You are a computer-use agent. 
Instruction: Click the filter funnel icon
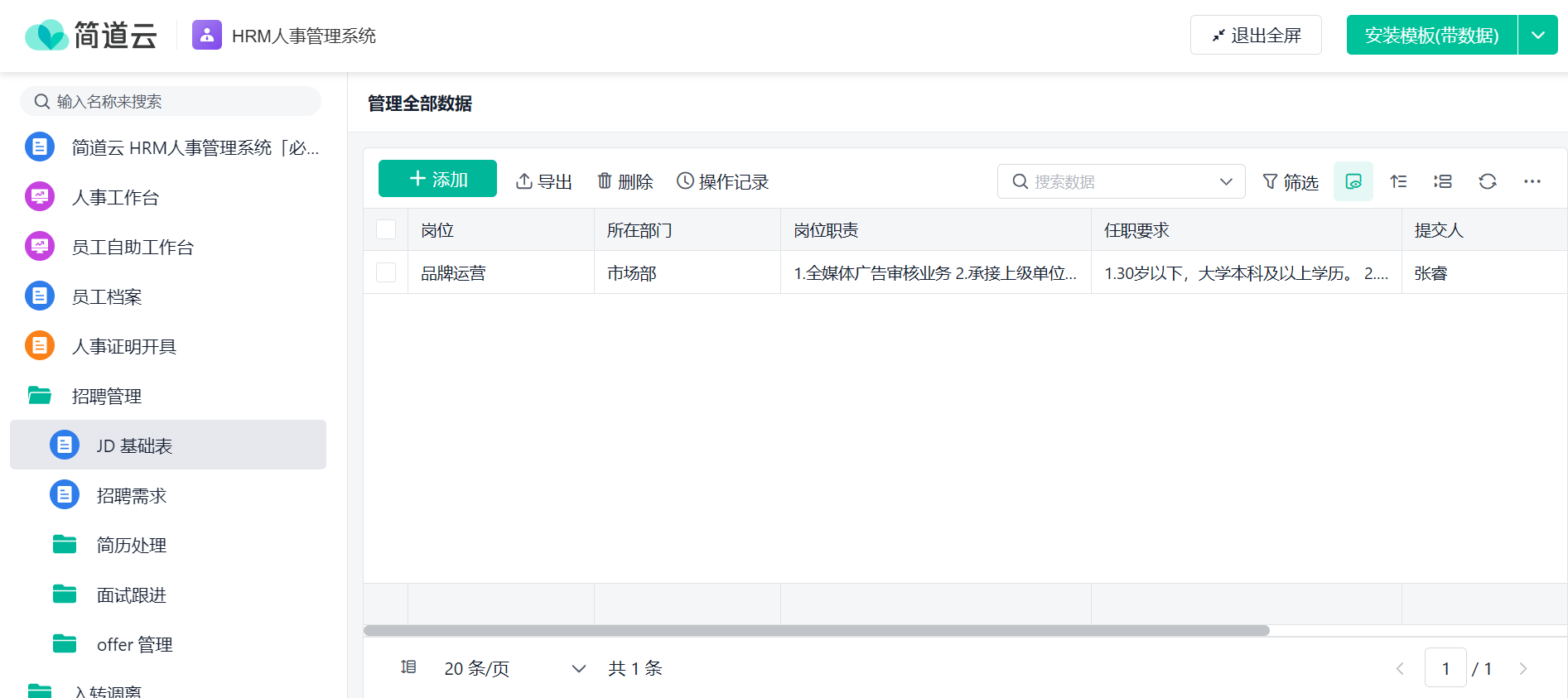(x=1270, y=181)
